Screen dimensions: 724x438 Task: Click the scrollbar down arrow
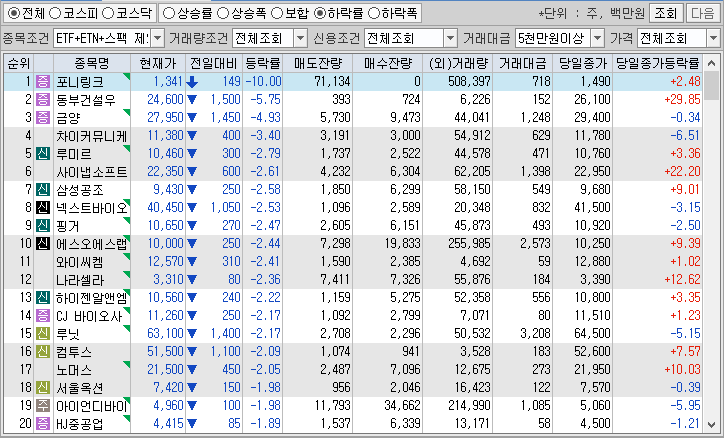[713, 424]
